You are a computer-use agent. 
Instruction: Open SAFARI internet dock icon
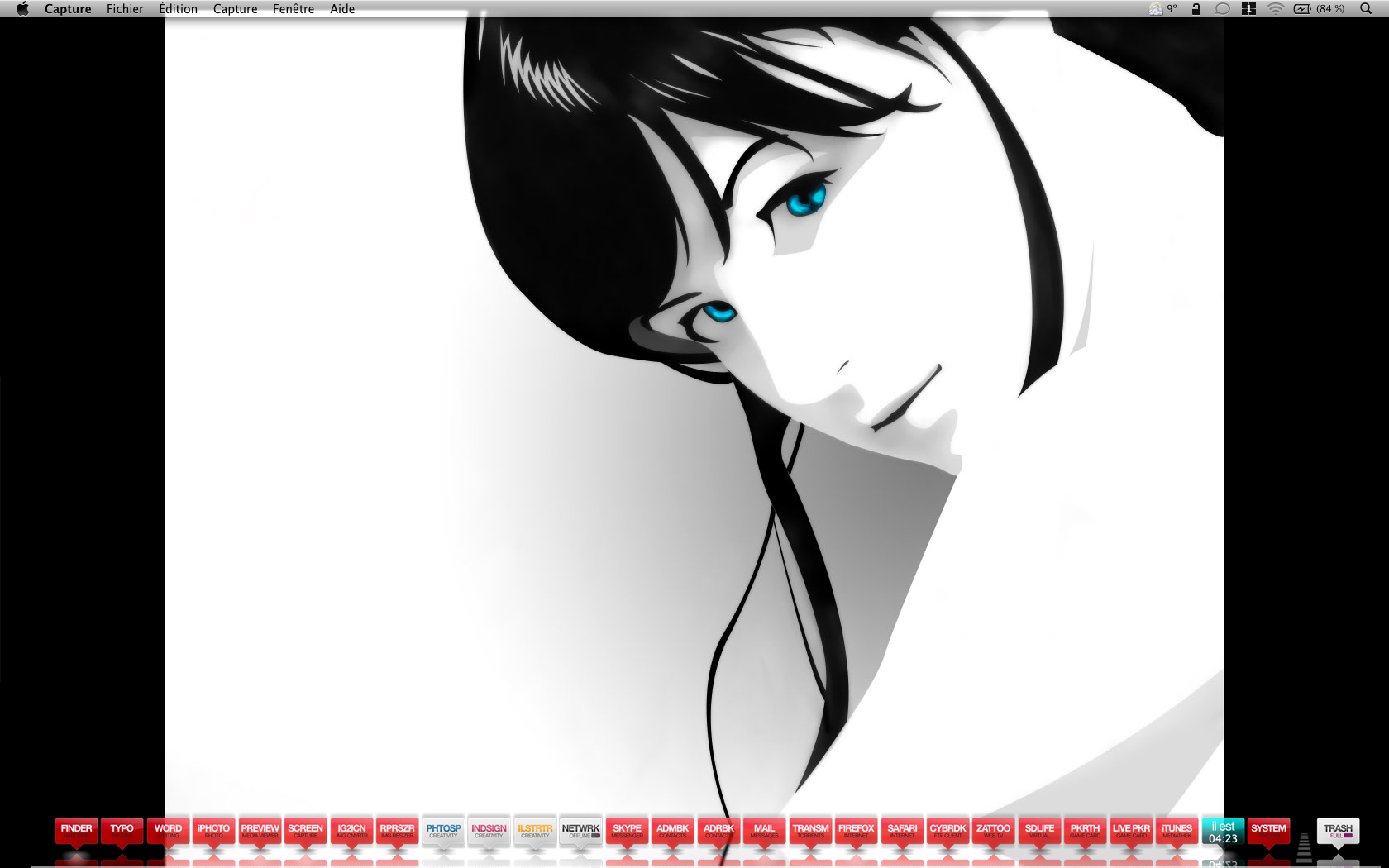(x=902, y=831)
